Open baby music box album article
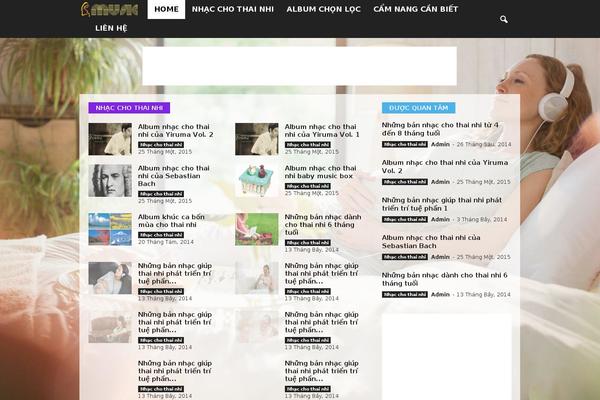This screenshot has width=600, height=400. [x=320, y=172]
